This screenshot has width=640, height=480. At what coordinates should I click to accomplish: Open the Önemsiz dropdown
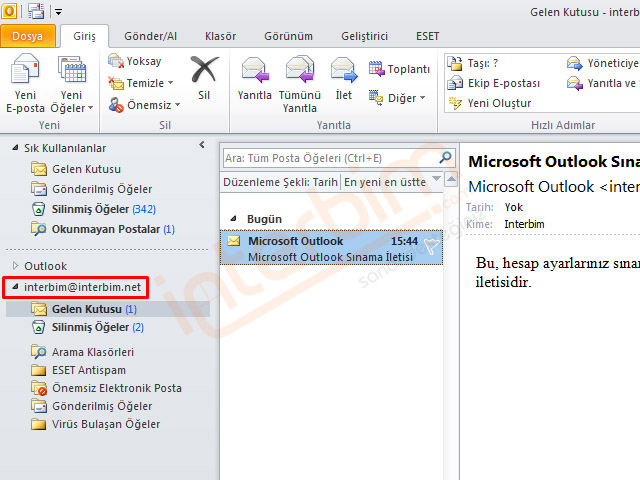click(145, 104)
